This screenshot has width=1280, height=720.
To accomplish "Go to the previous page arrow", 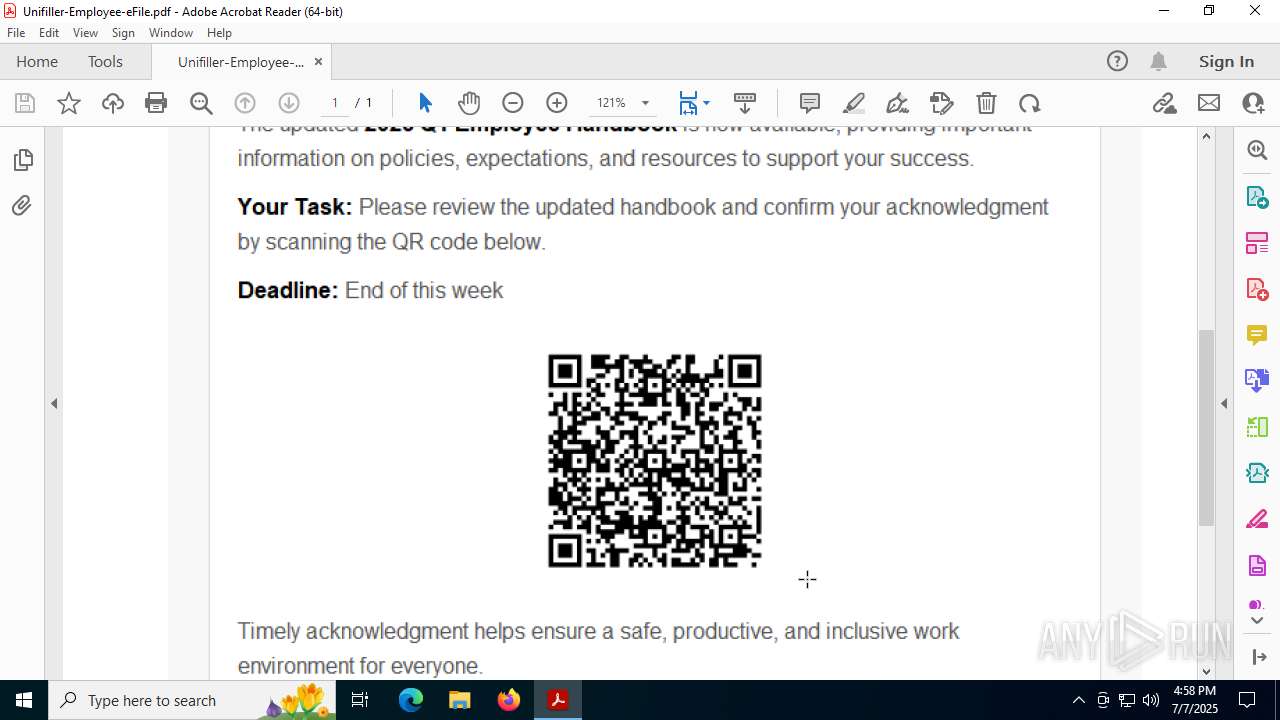I will [x=245, y=103].
